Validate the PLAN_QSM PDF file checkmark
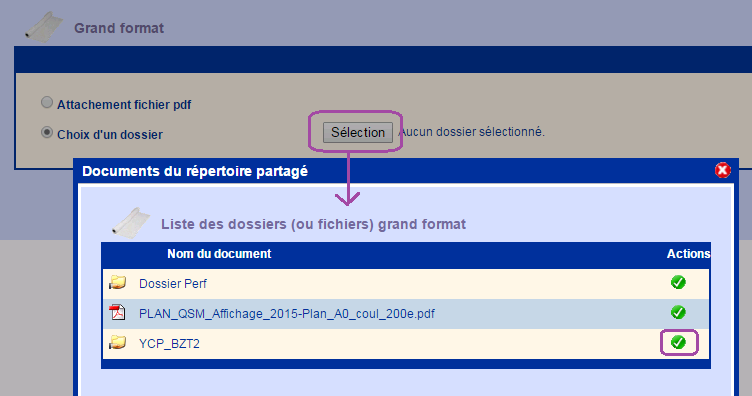Screen dimensions: 752x396 678,313
